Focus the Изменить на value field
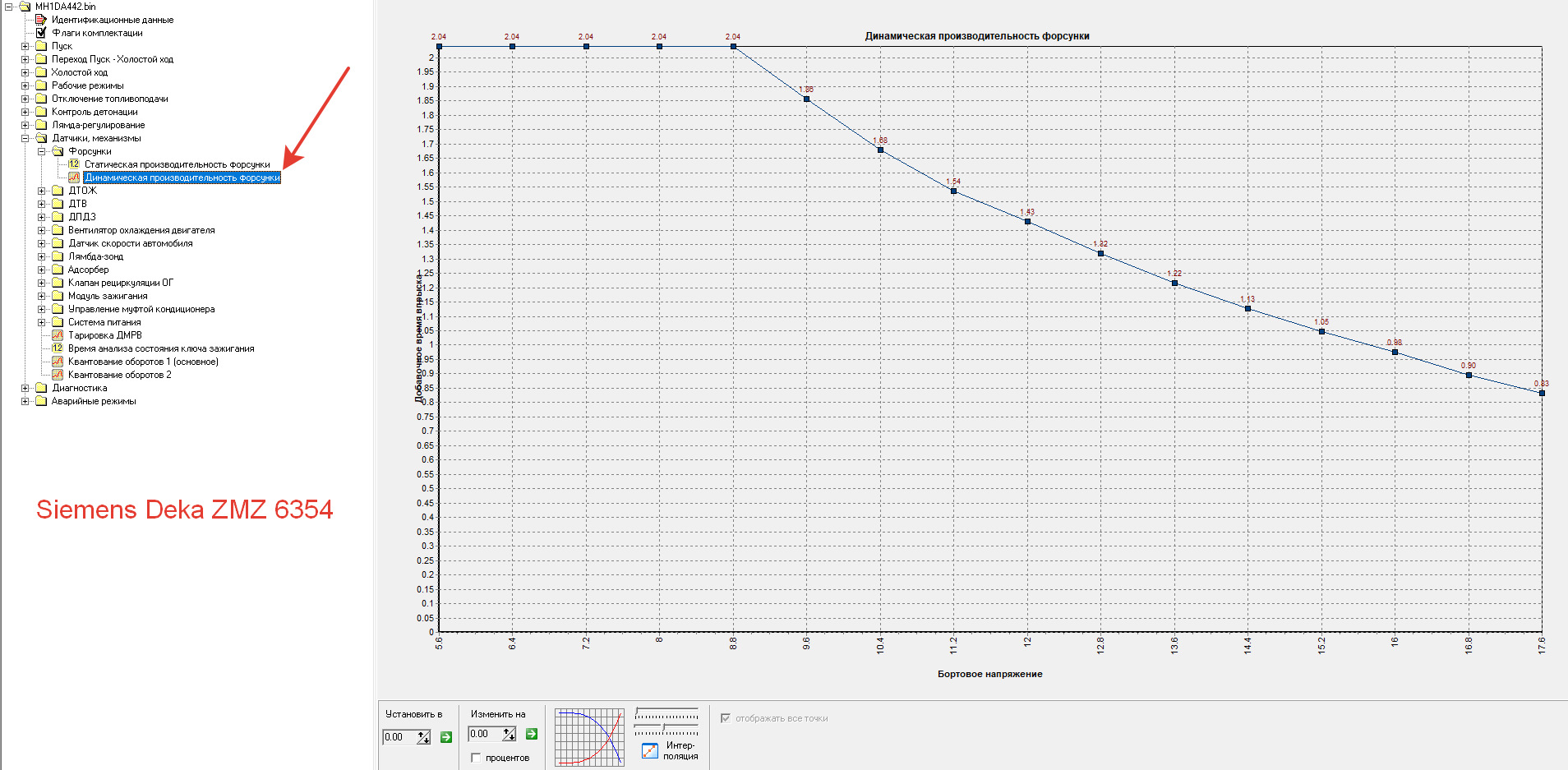1568x770 pixels. [x=485, y=734]
